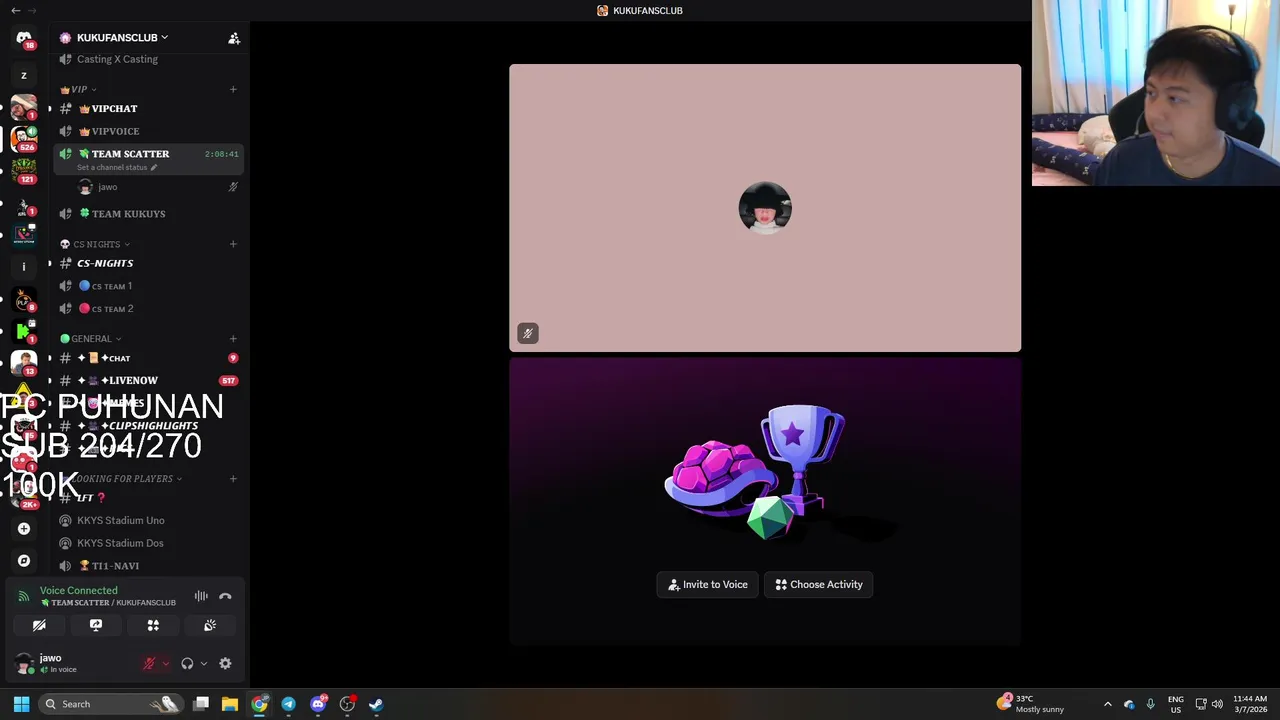Open User Settings with the gear icon
Screen dimensions: 1280x720
(x=225, y=663)
